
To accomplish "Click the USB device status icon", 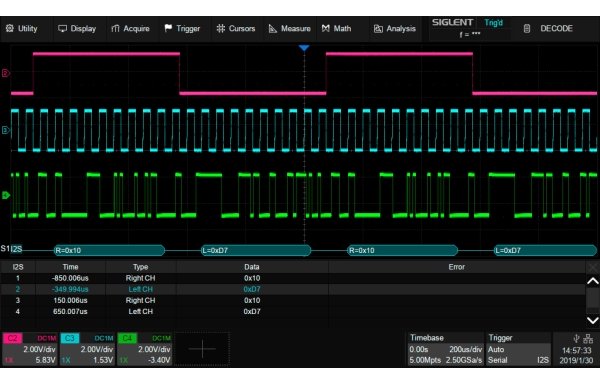I will [576, 338].
